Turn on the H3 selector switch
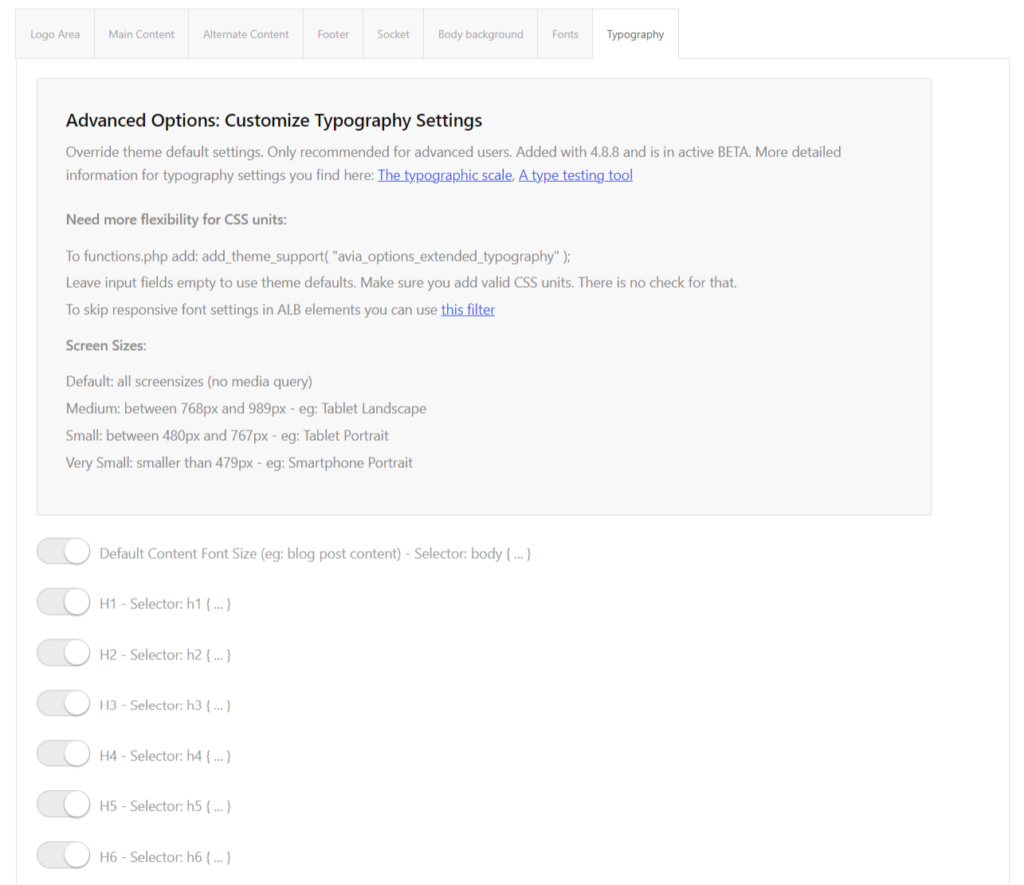 pos(63,703)
